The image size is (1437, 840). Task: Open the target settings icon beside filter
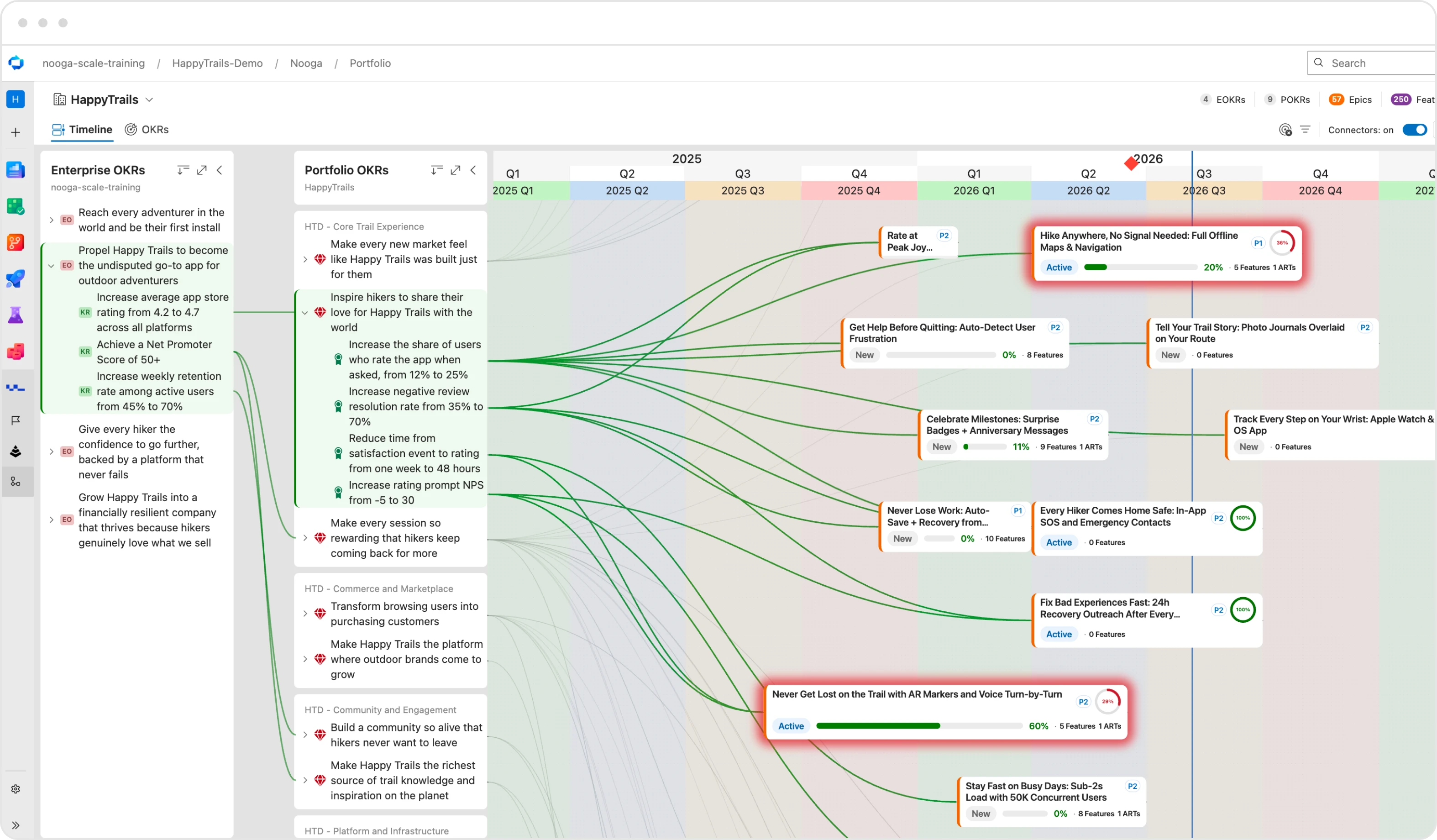pos(1285,130)
